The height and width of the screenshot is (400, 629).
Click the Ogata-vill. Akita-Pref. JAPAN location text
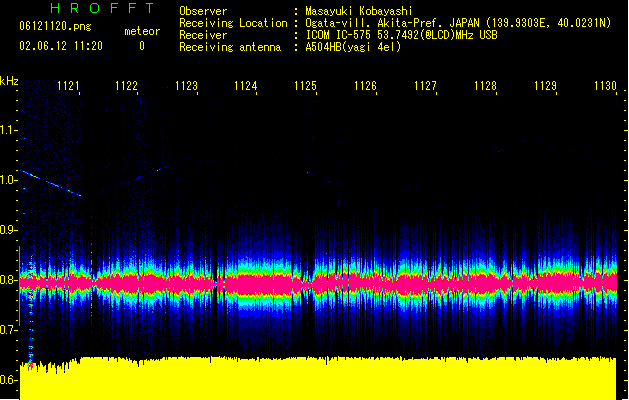458,23
